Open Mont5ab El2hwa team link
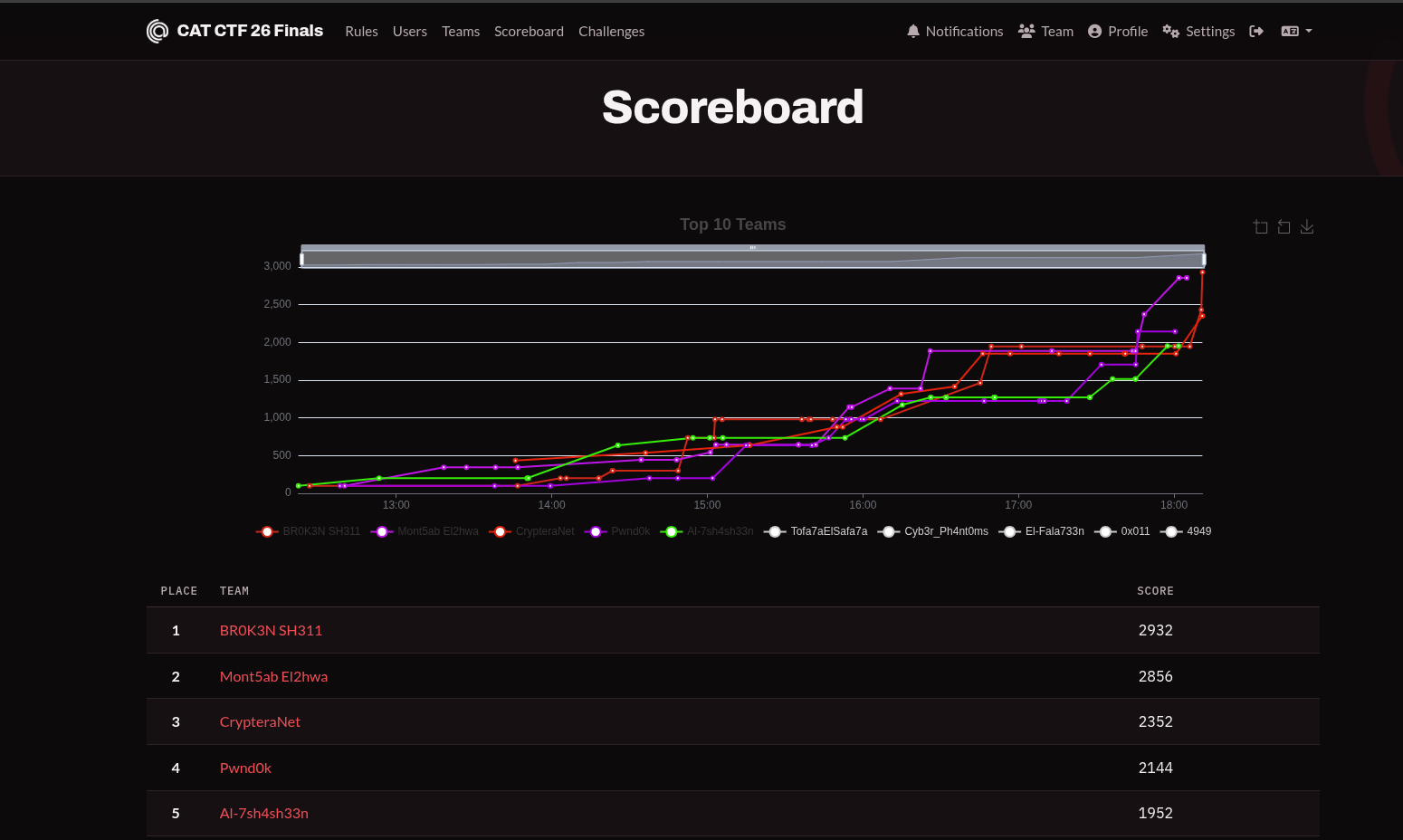The height and width of the screenshot is (840, 1403). (x=273, y=677)
